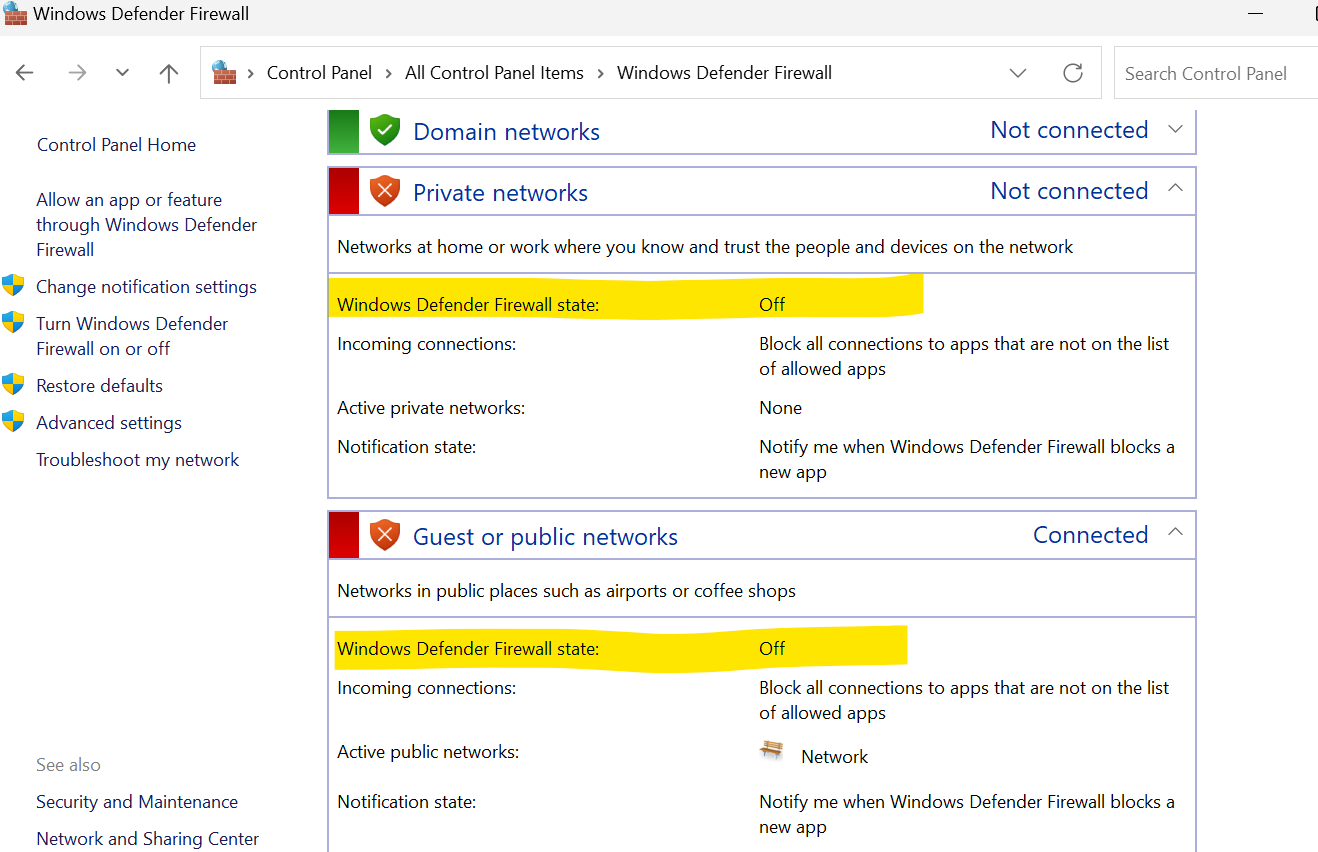Viewport: 1318px width, 852px height.
Task: Click Not connected status of Domain networks
Action: [x=1069, y=130]
